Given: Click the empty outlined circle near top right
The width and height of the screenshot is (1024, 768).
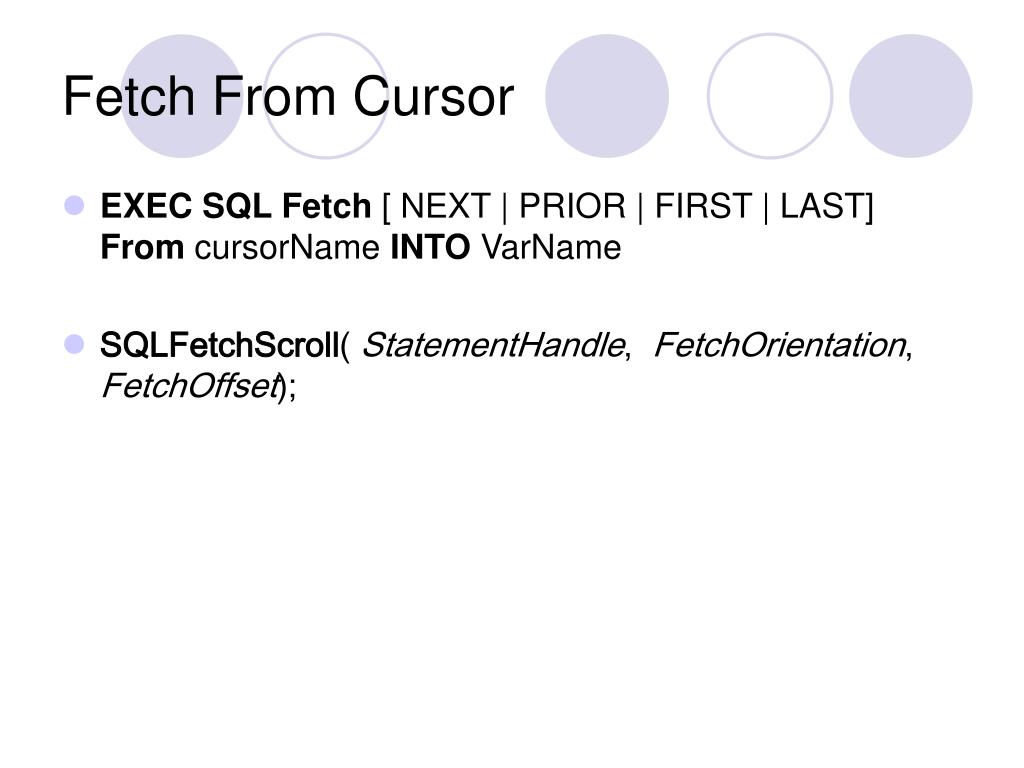Looking at the screenshot, I should [x=770, y=96].
